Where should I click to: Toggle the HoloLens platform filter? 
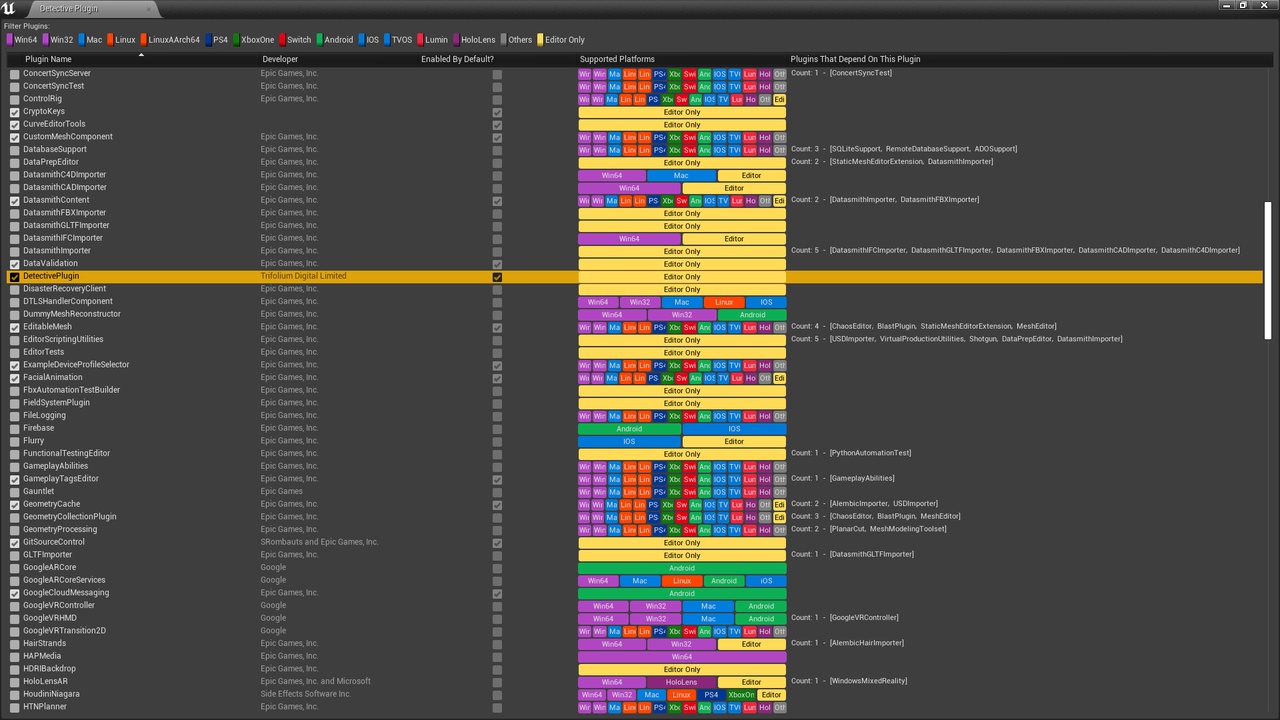(x=473, y=40)
